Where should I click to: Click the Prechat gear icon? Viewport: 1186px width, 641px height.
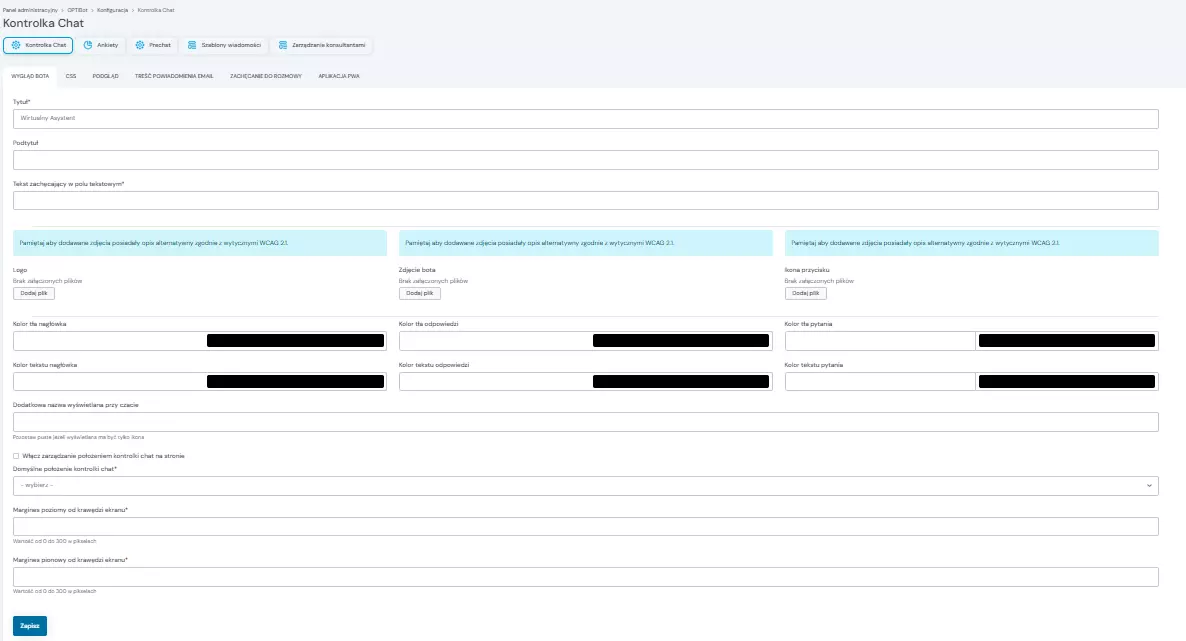click(140, 45)
